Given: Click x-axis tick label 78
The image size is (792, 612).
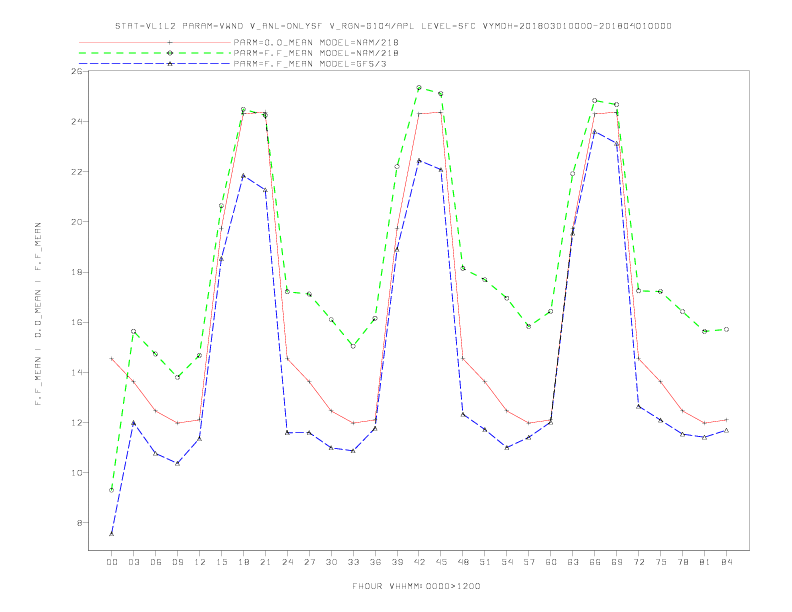Looking at the screenshot, I should coord(683,562).
